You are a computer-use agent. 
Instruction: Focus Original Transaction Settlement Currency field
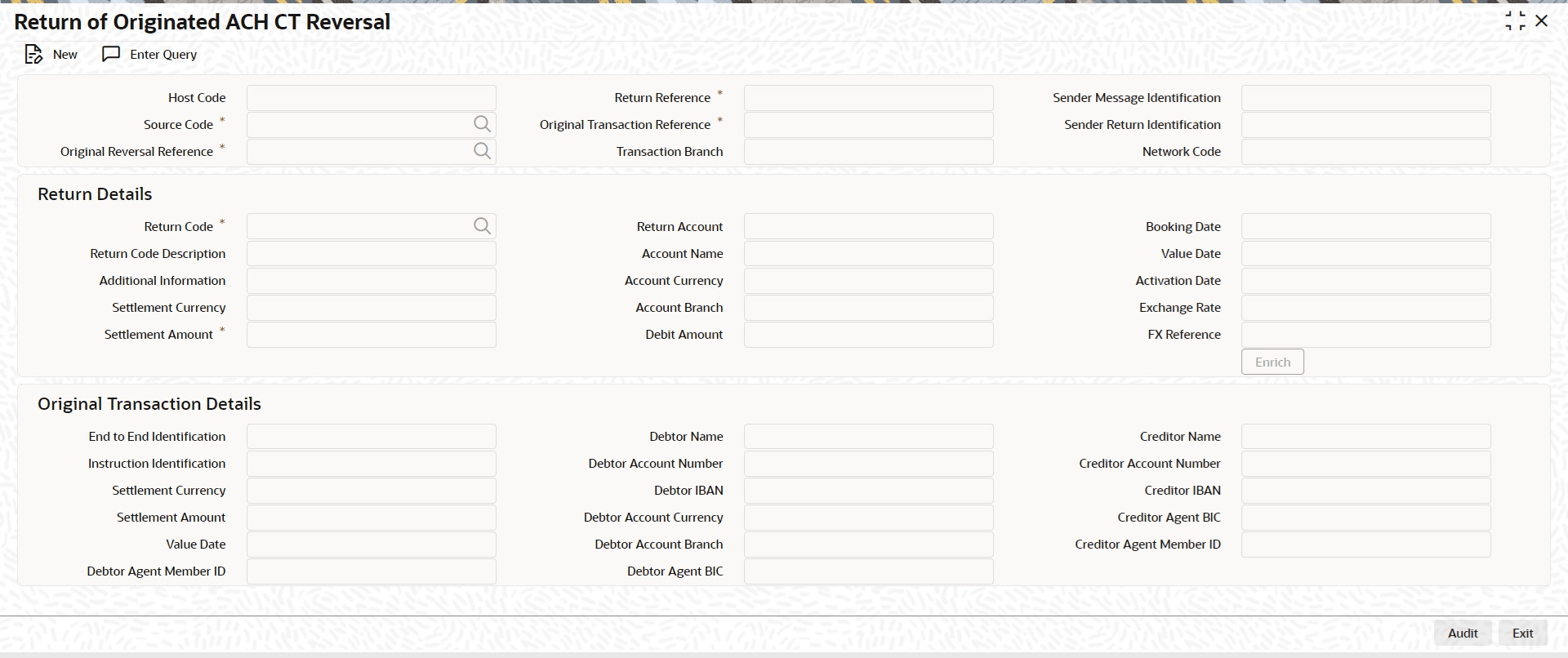[372, 491]
